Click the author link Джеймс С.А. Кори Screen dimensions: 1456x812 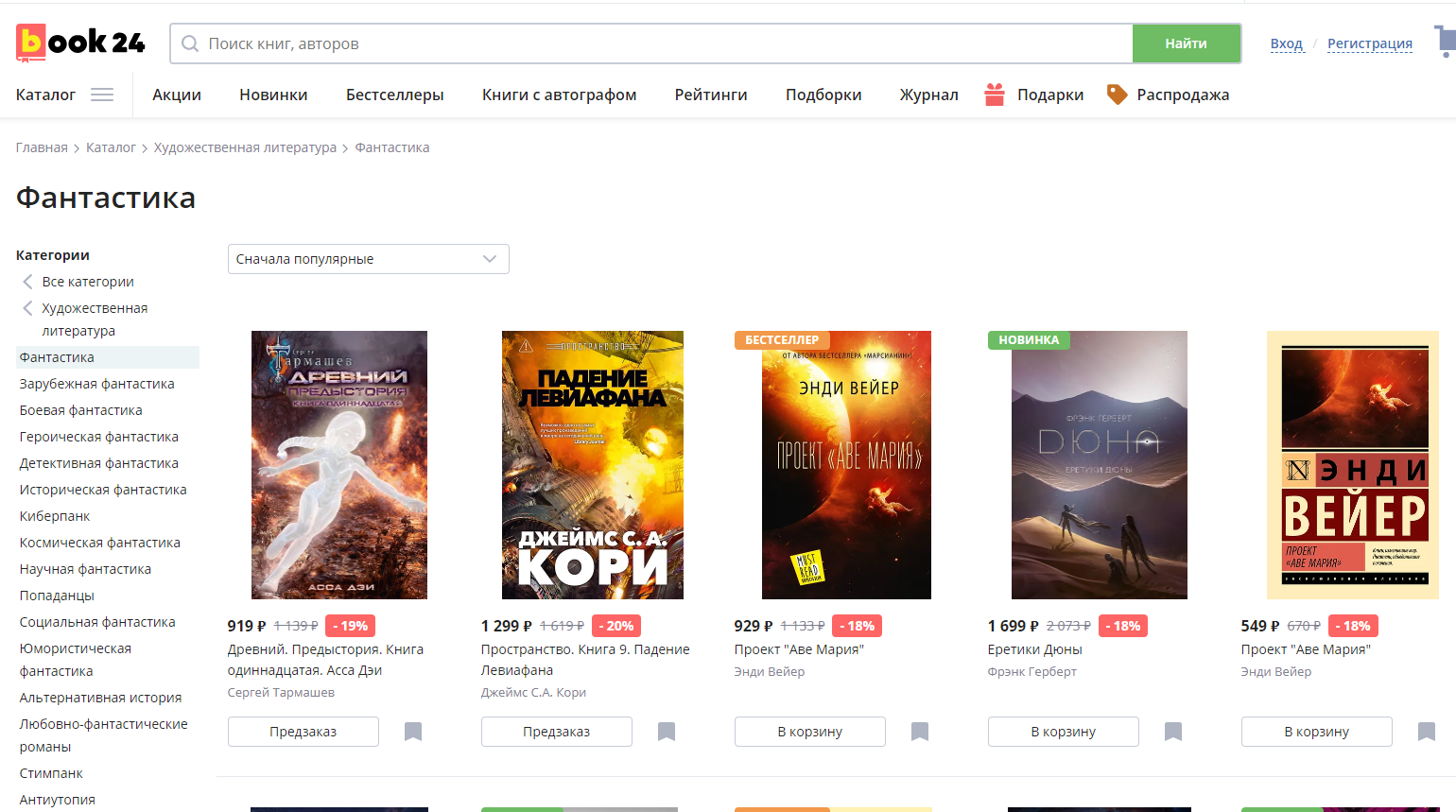point(533,693)
